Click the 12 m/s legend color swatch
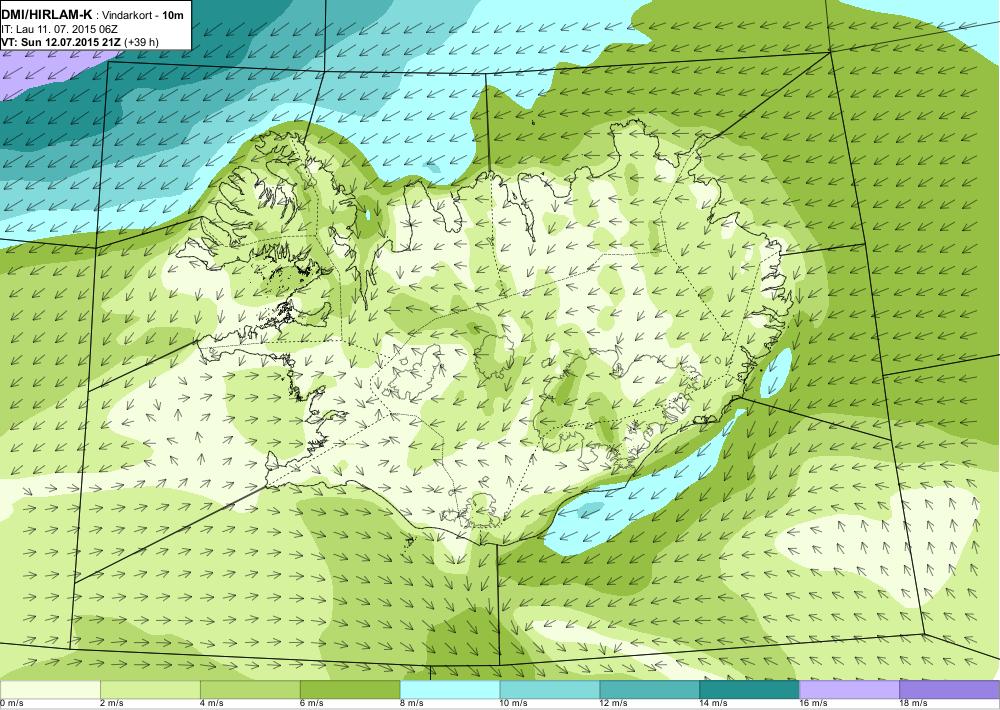 (650, 690)
